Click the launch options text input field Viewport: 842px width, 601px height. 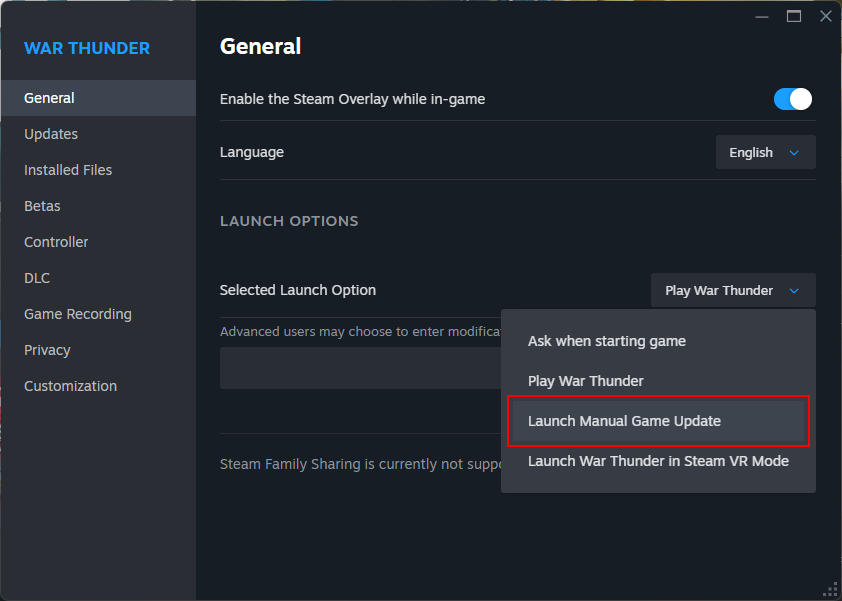pos(360,368)
